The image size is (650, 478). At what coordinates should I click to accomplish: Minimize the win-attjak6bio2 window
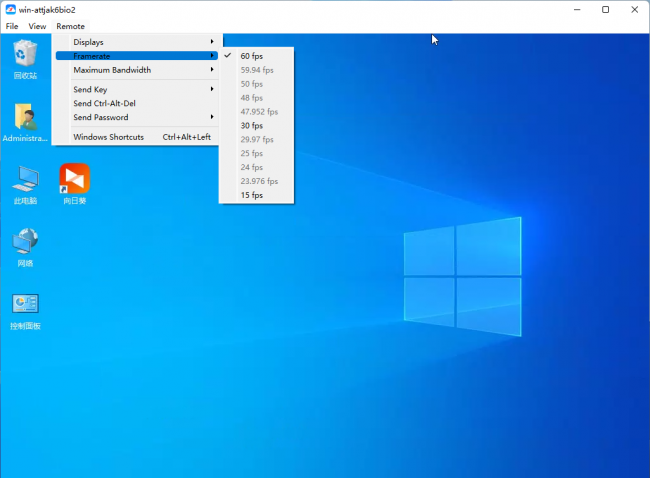[x=577, y=10]
